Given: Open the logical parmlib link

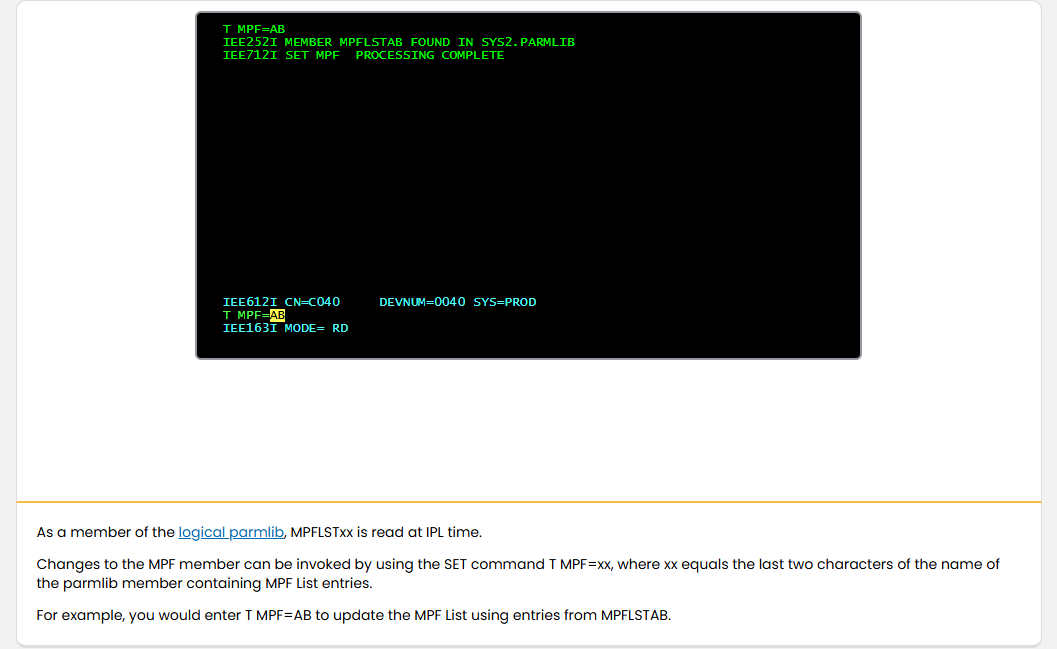Looking at the screenshot, I should (x=231, y=532).
